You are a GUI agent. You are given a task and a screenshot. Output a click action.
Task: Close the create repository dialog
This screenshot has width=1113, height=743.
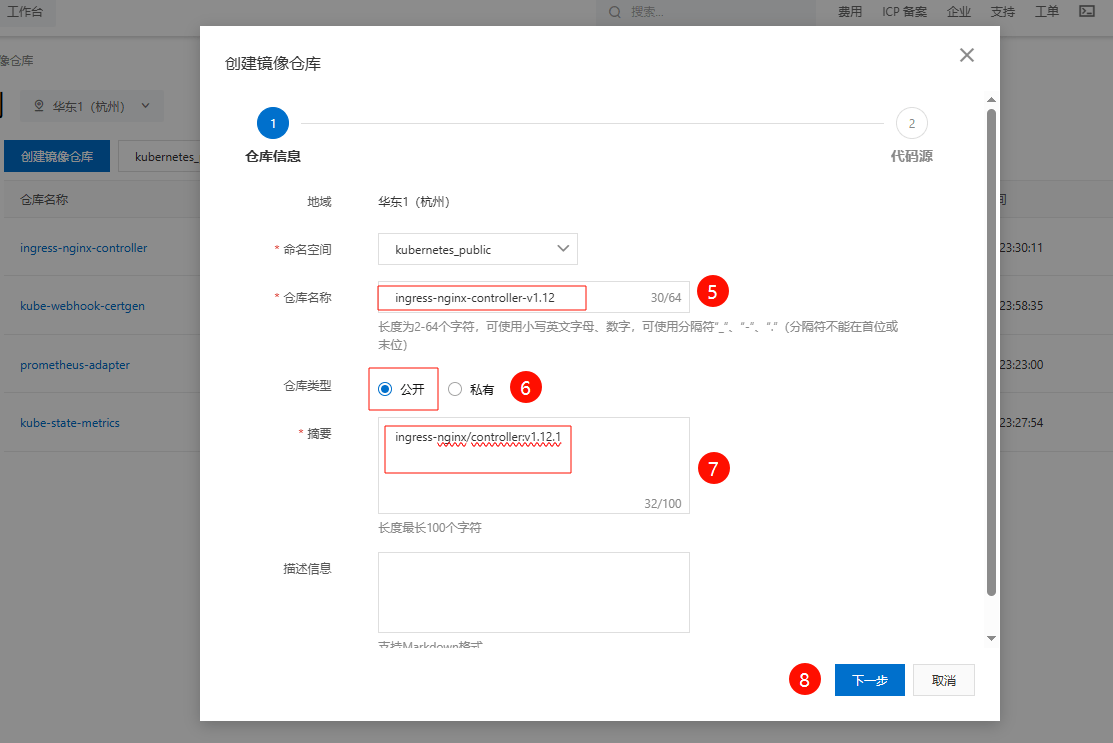[x=966, y=55]
